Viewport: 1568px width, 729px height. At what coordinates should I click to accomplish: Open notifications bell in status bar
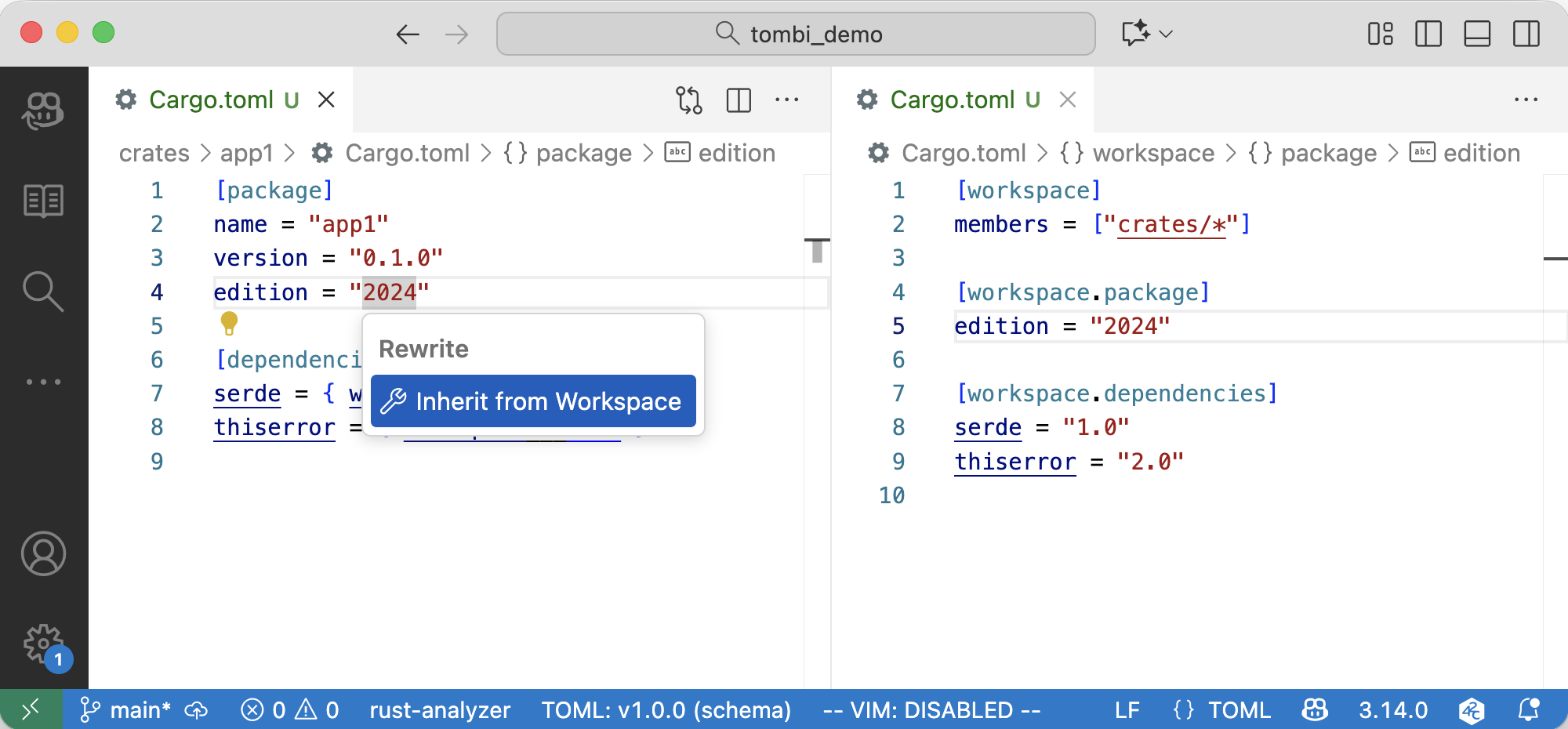click(x=1528, y=710)
